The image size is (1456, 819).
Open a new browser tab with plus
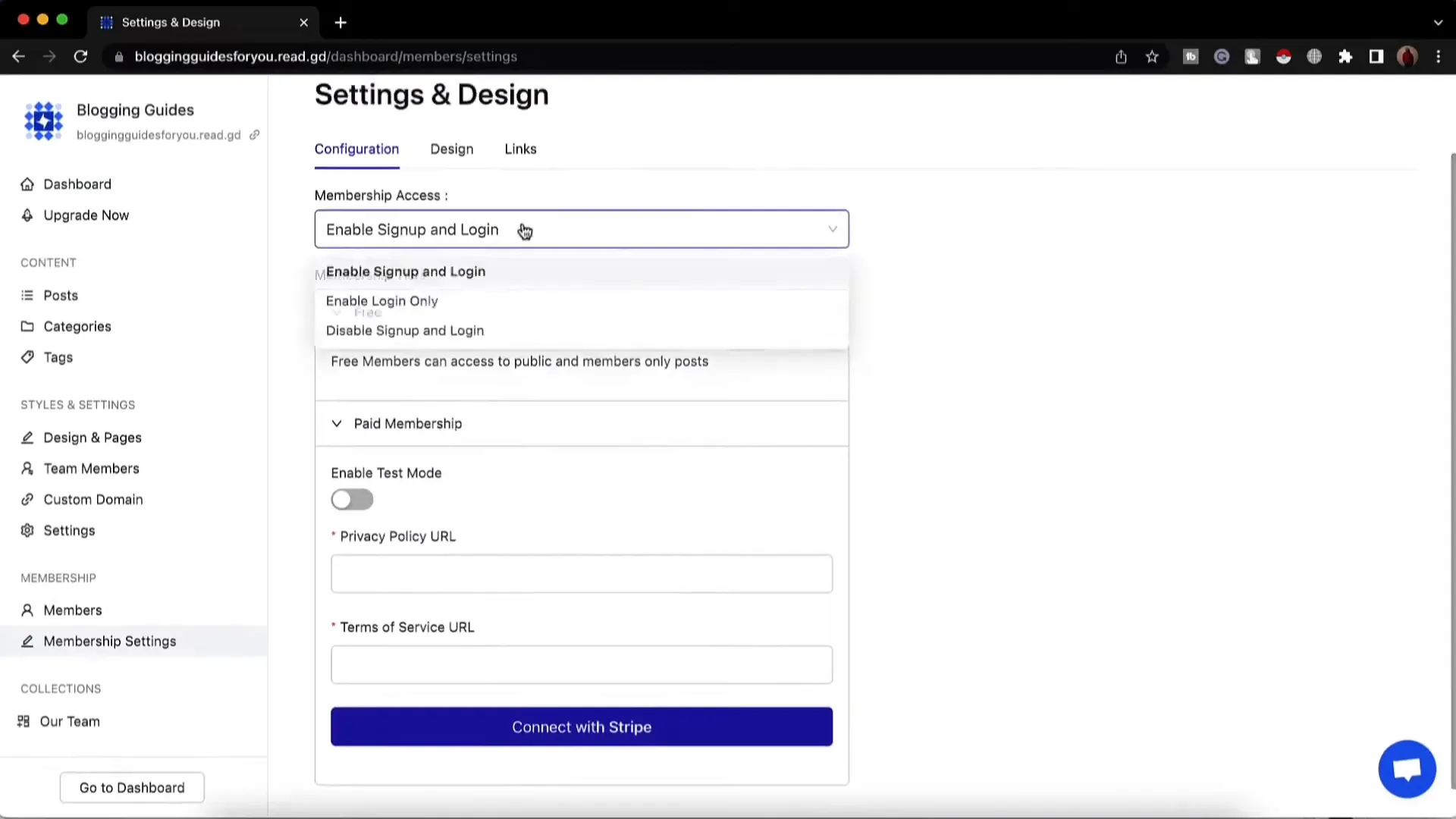pos(340,23)
